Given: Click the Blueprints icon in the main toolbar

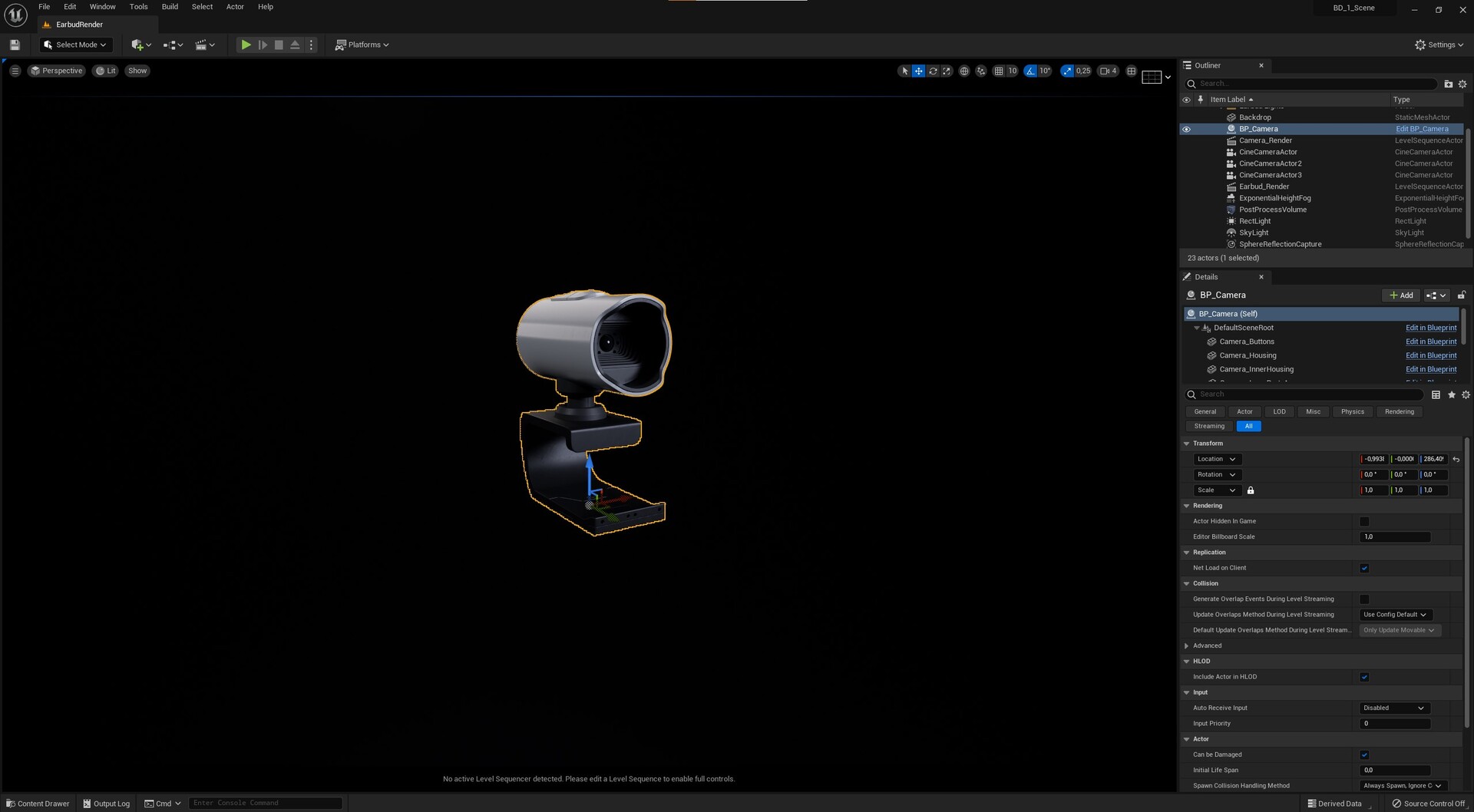Looking at the screenshot, I should (170, 45).
